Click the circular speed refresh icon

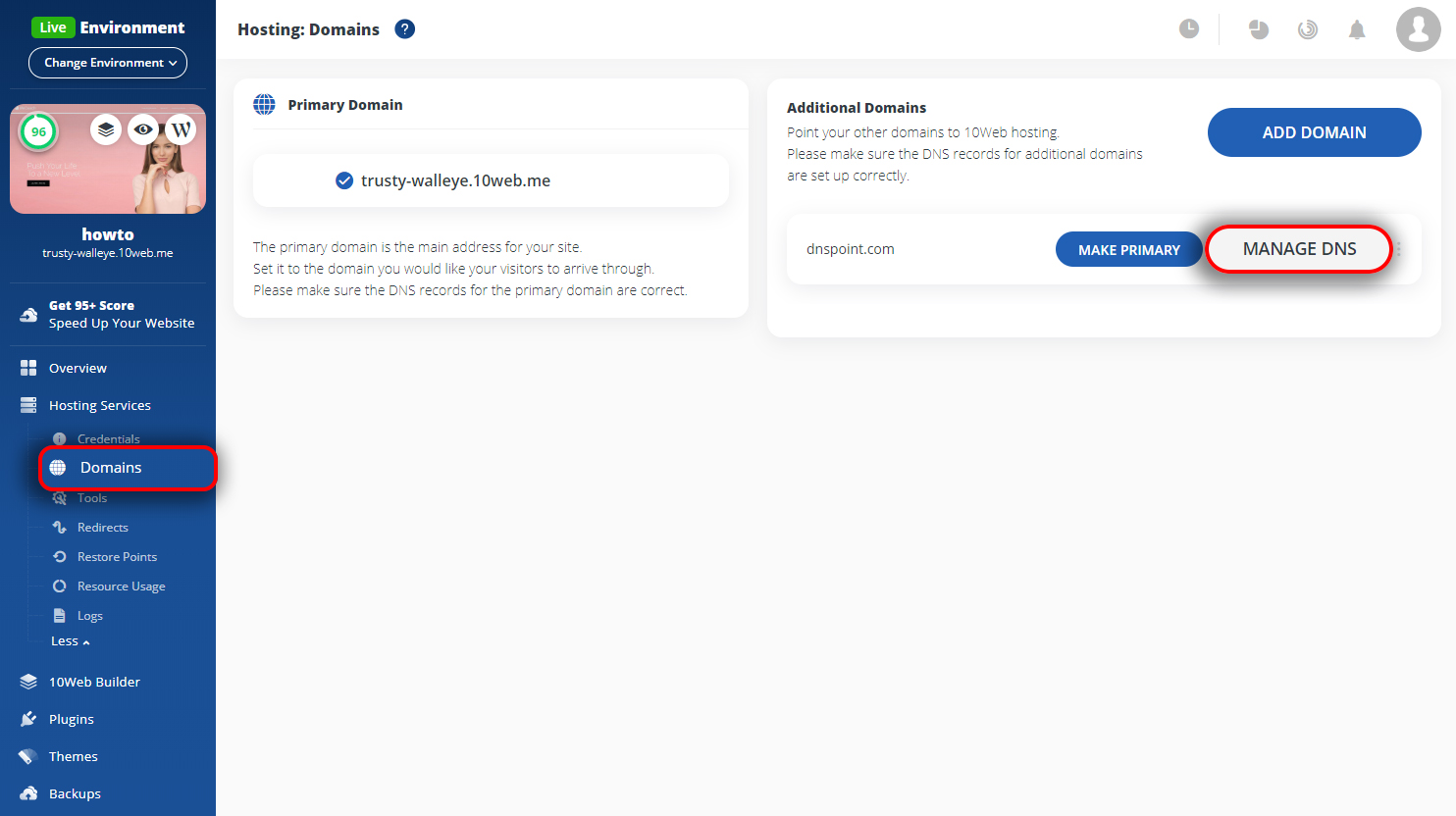click(x=1308, y=29)
